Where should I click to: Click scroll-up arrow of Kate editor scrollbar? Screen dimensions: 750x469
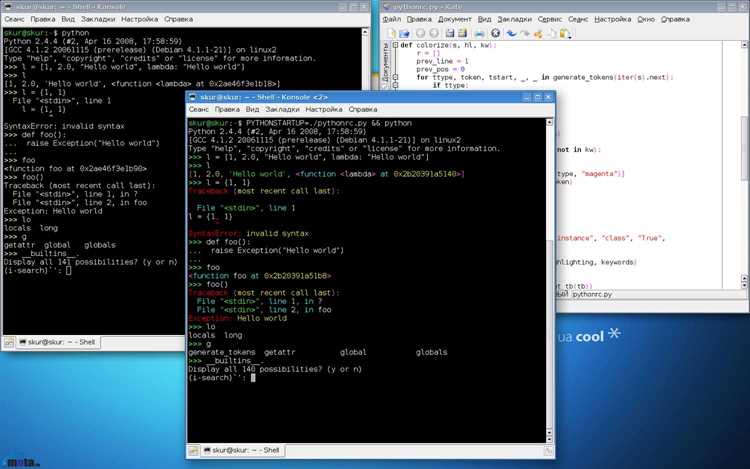tap(744, 44)
